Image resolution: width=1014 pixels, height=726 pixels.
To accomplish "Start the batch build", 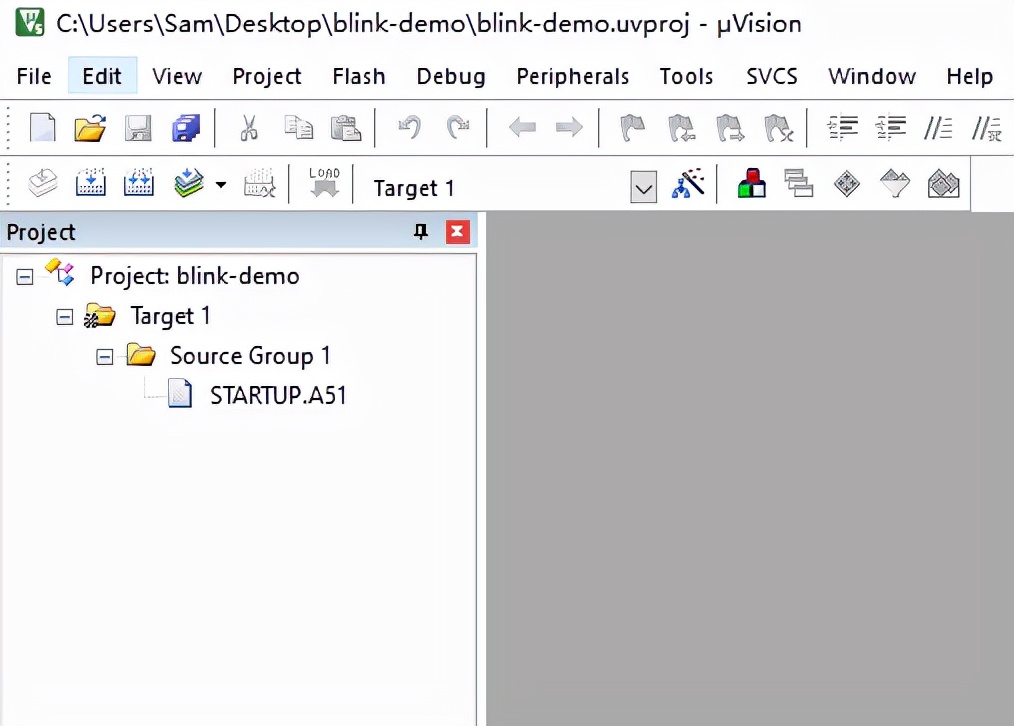I will click(x=188, y=183).
